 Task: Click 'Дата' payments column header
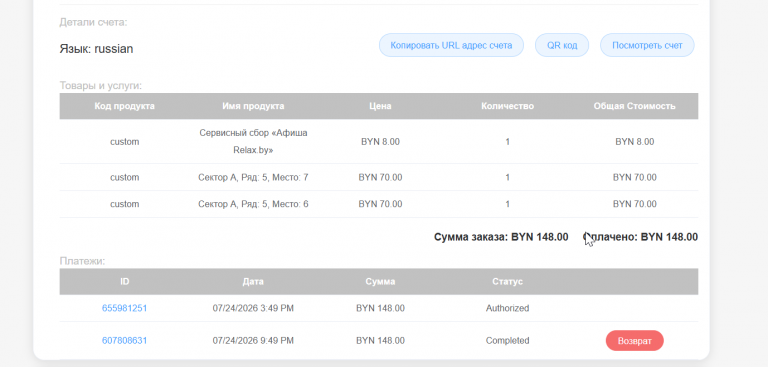point(253,282)
